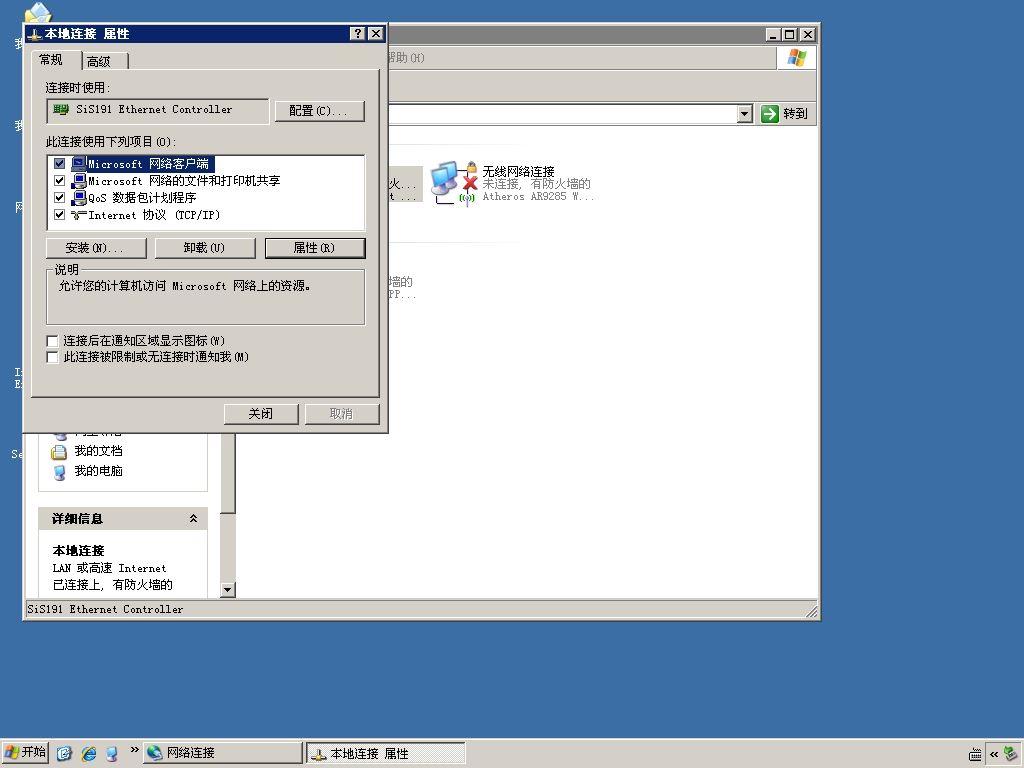Image resolution: width=1024 pixels, height=768 pixels.
Task: Click the address bar field in 网络连接 window
Action: pyautogui.click(x=562, y=114)
